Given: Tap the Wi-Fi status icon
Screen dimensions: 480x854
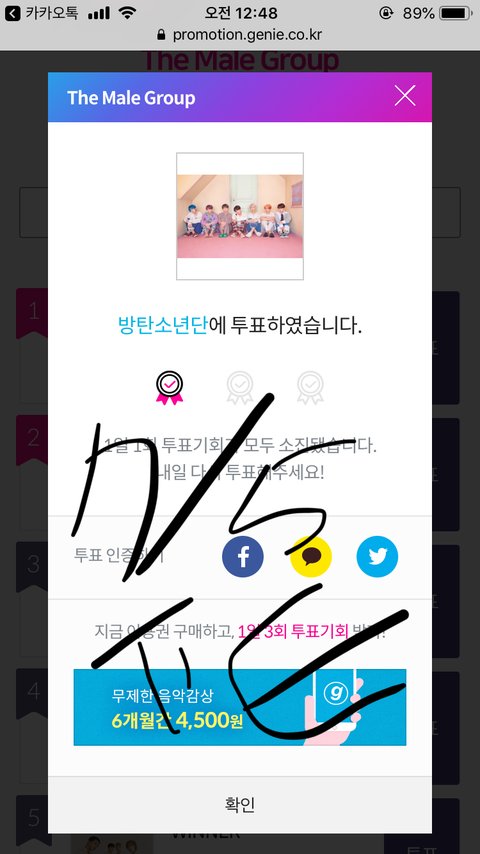Looking at the screenshot, I should [127, 13].
